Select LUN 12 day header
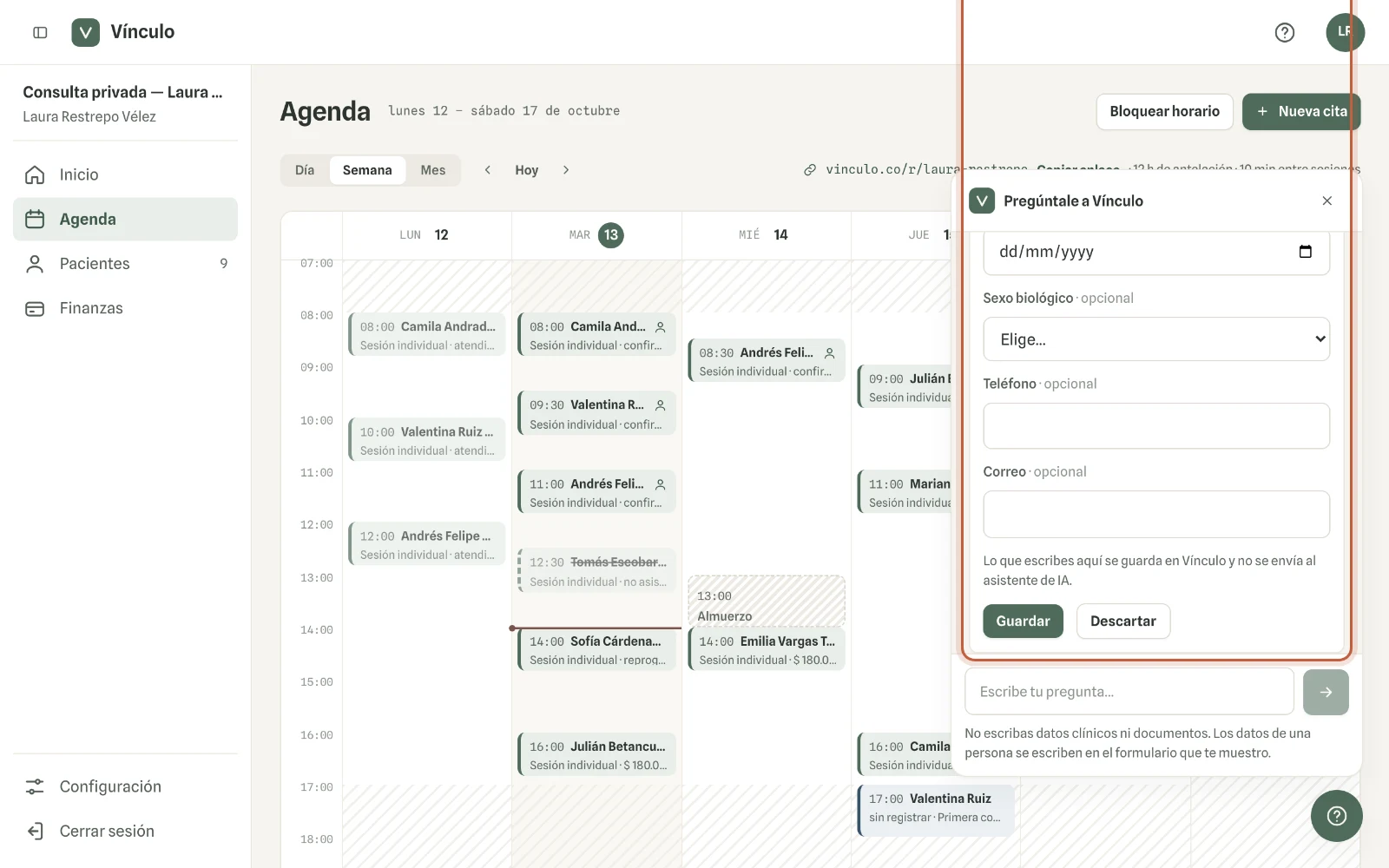The image size is (1389, 868). coord(426,235)
